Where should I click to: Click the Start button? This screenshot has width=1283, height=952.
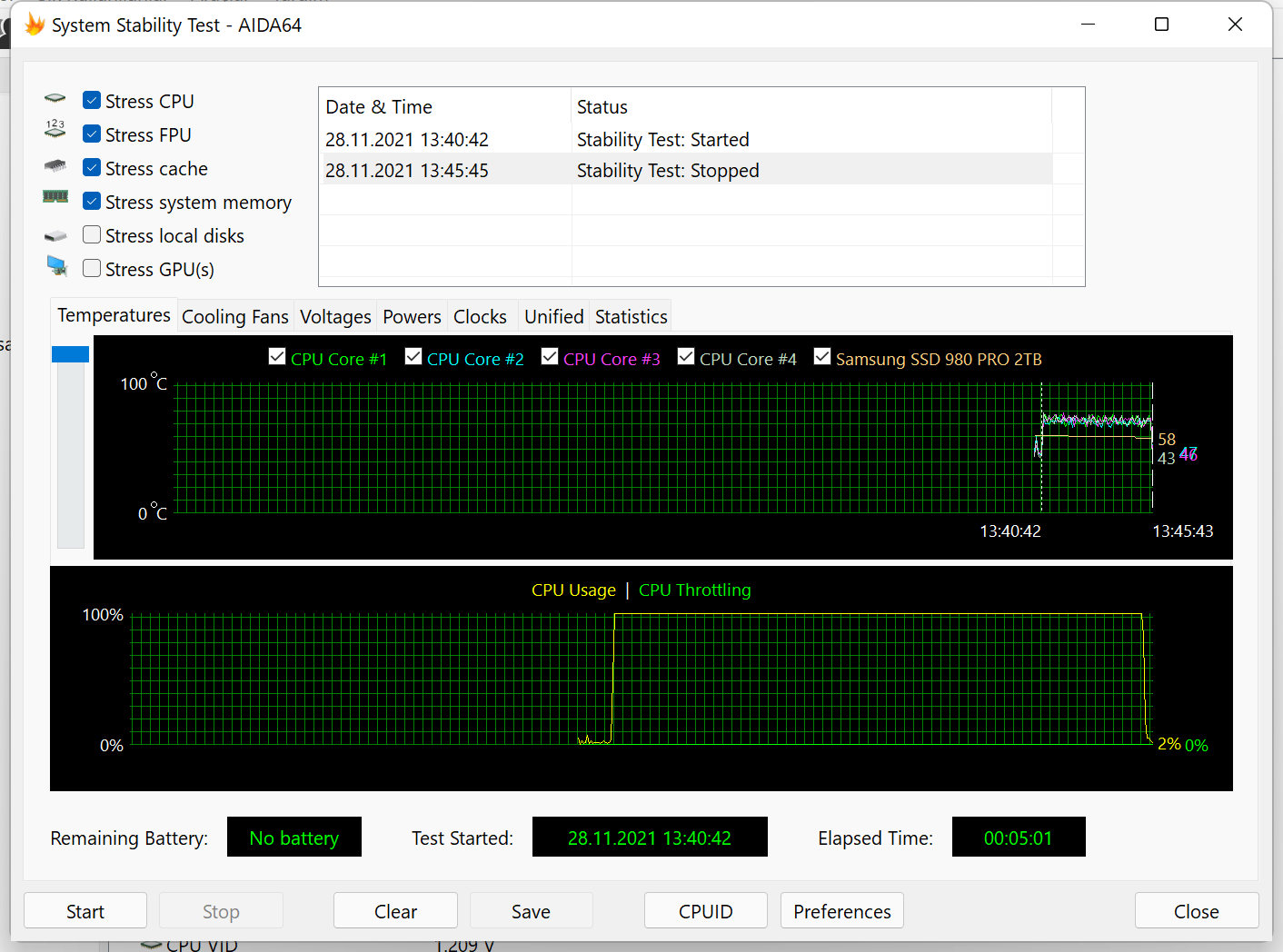point(85,911)
